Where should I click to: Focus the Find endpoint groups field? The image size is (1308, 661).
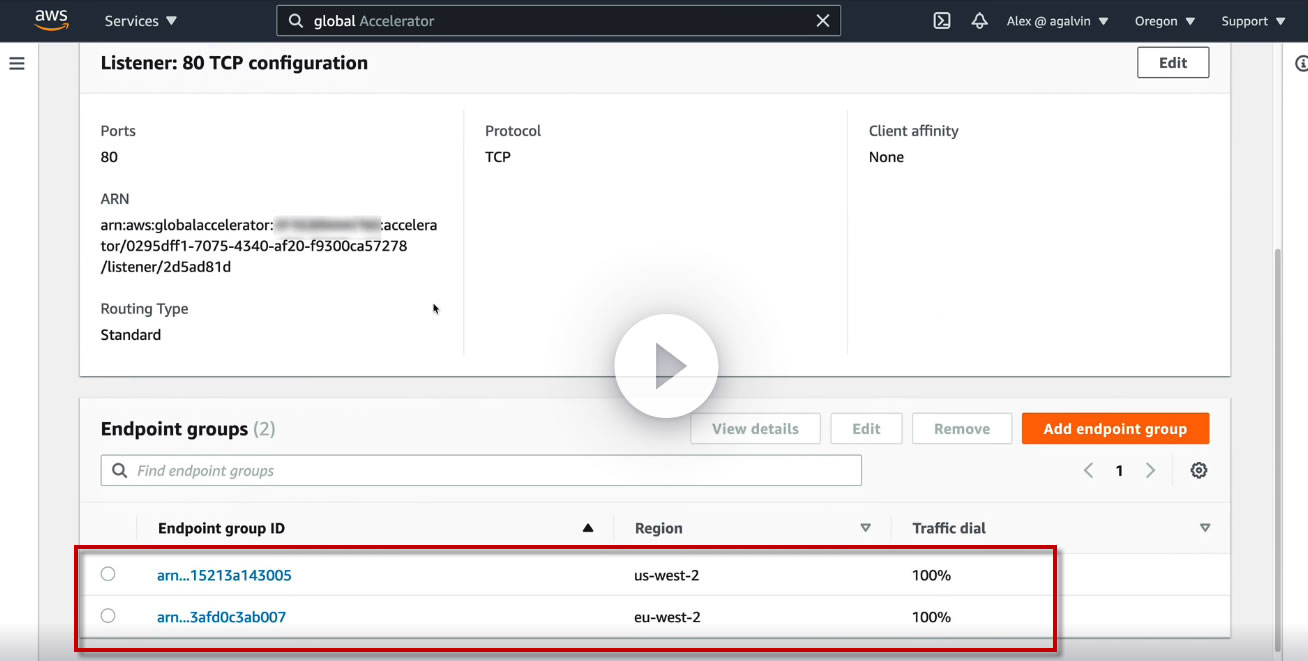coord(481,471)
